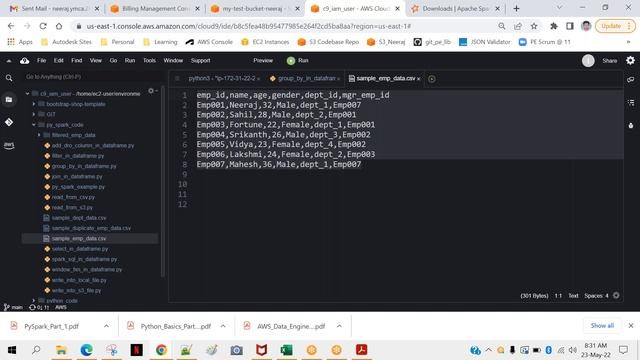640x360 pixels.
Task: Switch to python3 terminal tab
Action: click(x=221, y=79)
